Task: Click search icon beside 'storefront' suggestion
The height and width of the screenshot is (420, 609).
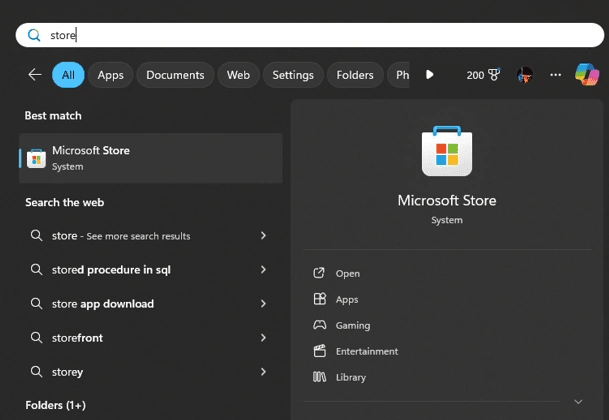Action: (x=37, y=338)
